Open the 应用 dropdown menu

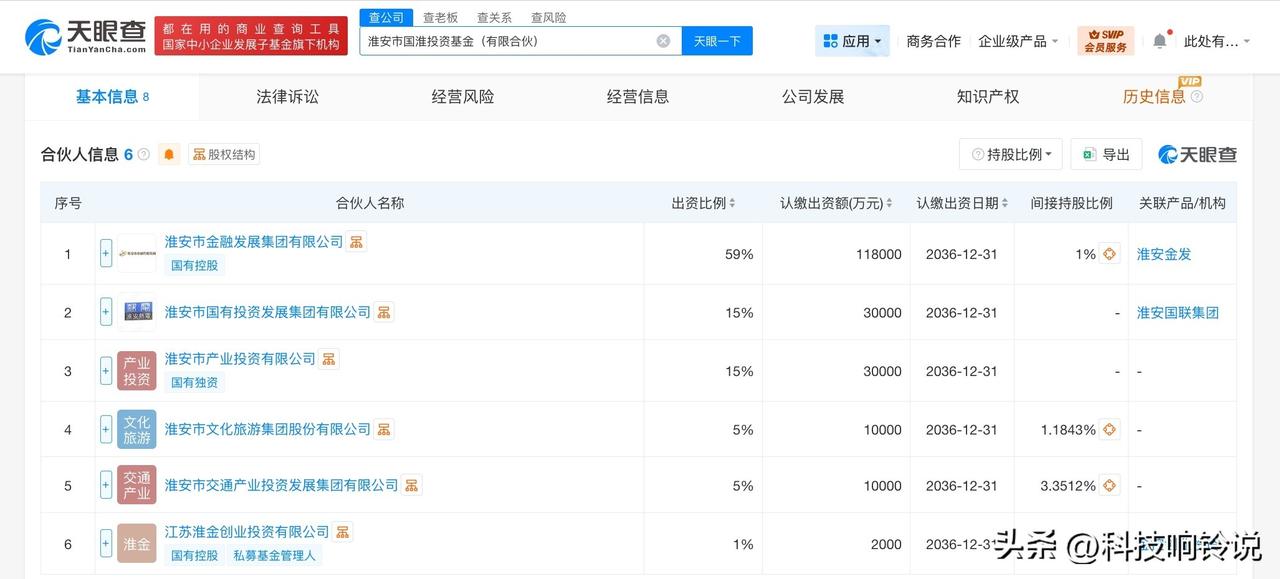coord(852,41)
